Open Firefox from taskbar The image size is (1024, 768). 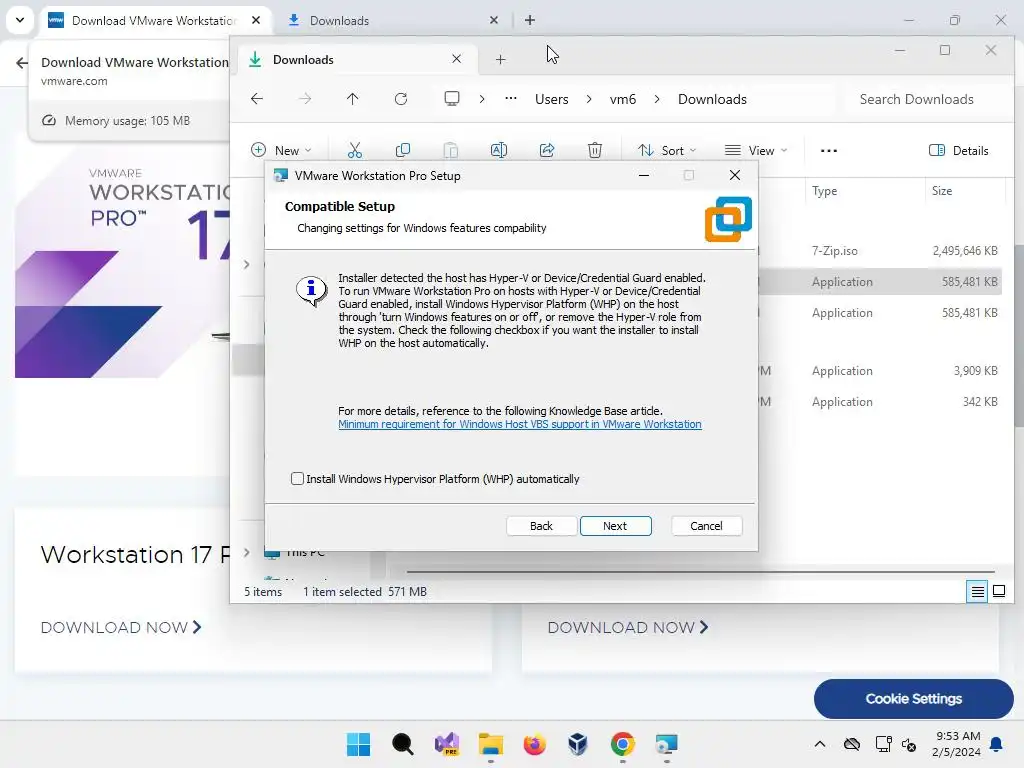[534, 744]
